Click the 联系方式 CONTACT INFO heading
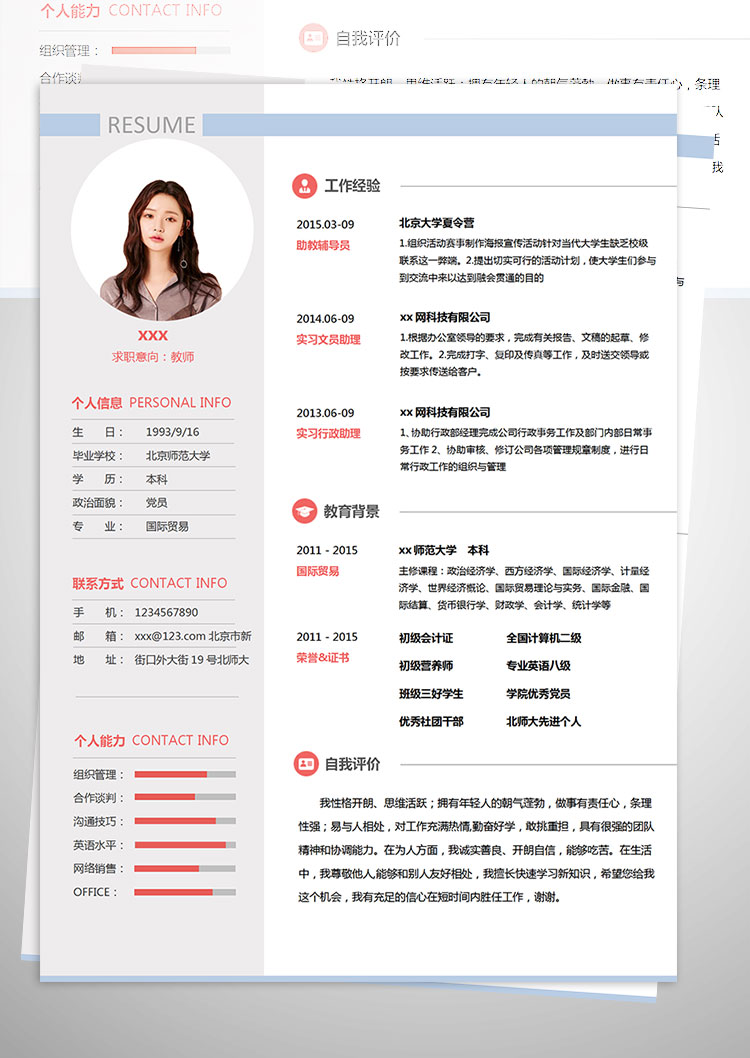Viewport: 750px width, 1058px height. point(150,583)
